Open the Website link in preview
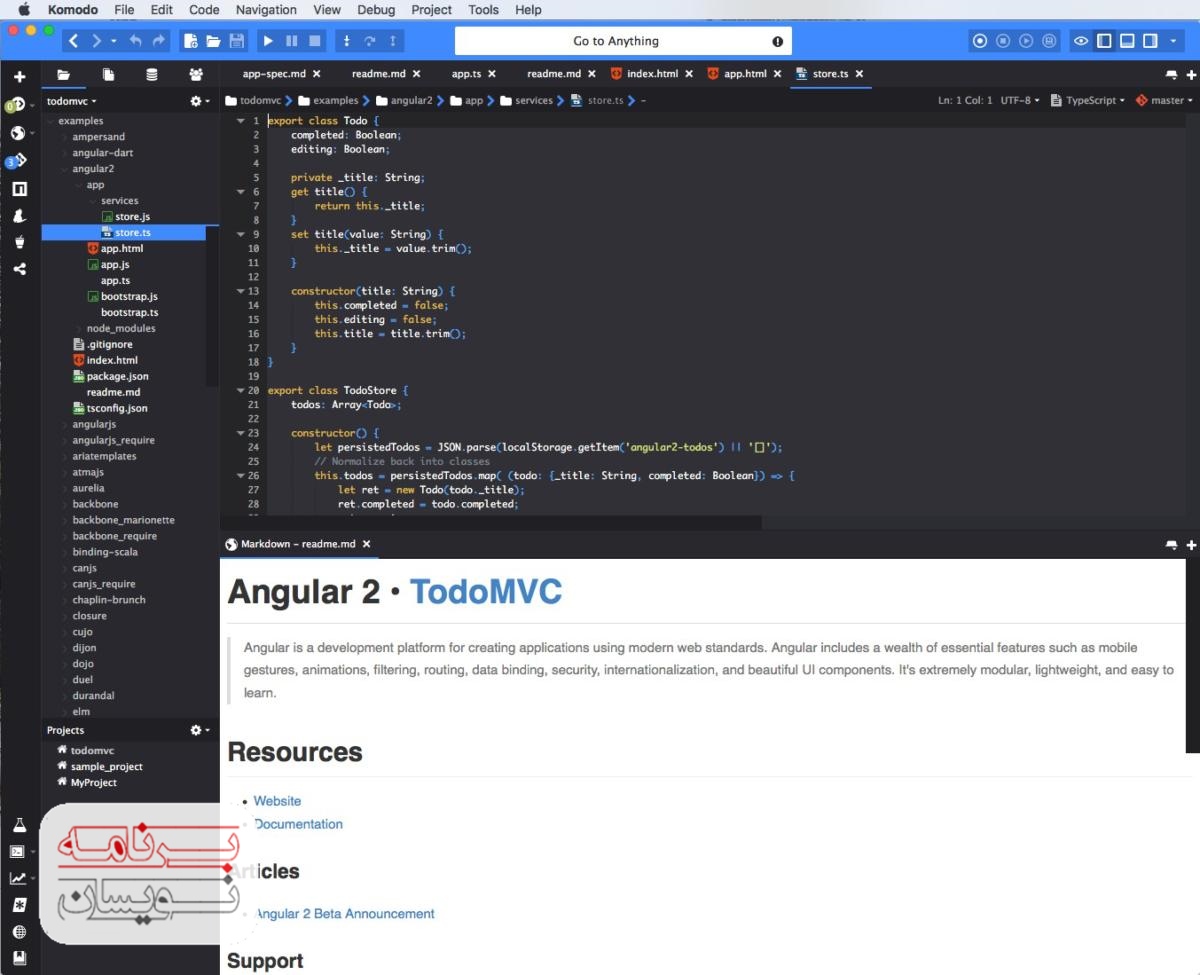This screenshot has width=1200, height=975. coord(277,801)
